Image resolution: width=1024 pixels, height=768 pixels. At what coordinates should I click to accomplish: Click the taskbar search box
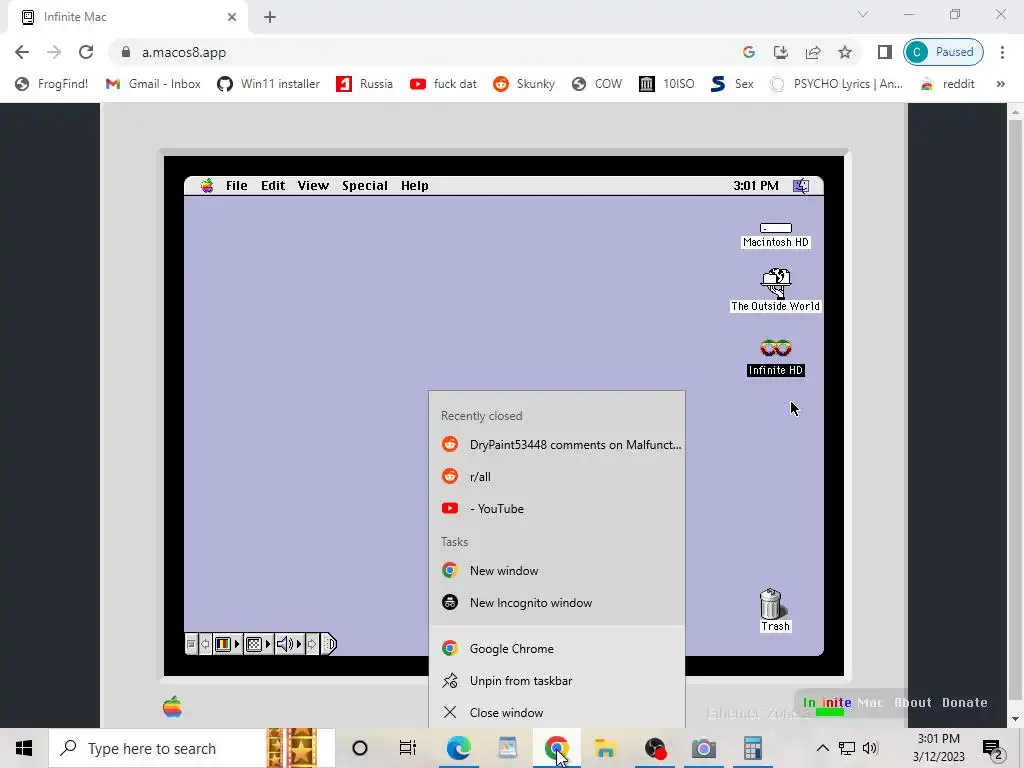191,748
